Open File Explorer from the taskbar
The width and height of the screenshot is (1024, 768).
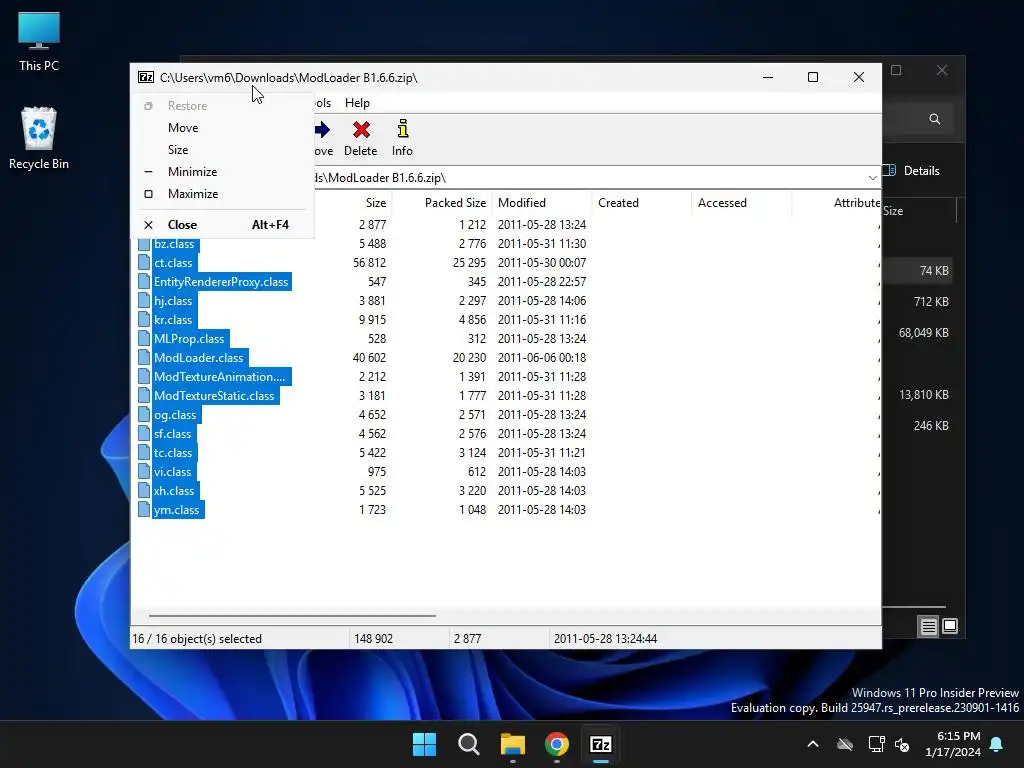[x=513, y=744]
